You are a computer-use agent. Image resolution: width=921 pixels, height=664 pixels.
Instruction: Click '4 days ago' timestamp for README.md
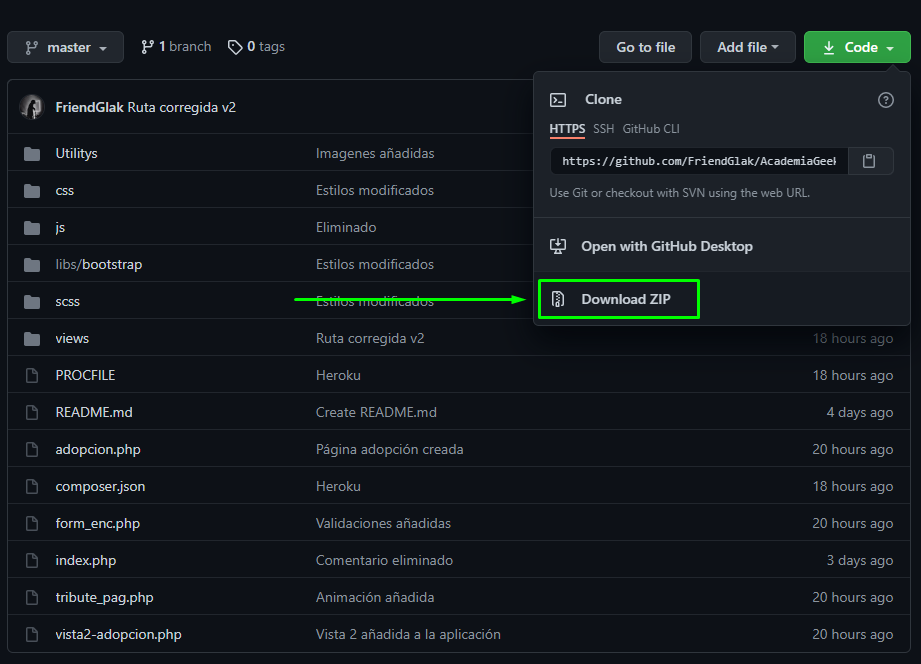tap(860, 413)
